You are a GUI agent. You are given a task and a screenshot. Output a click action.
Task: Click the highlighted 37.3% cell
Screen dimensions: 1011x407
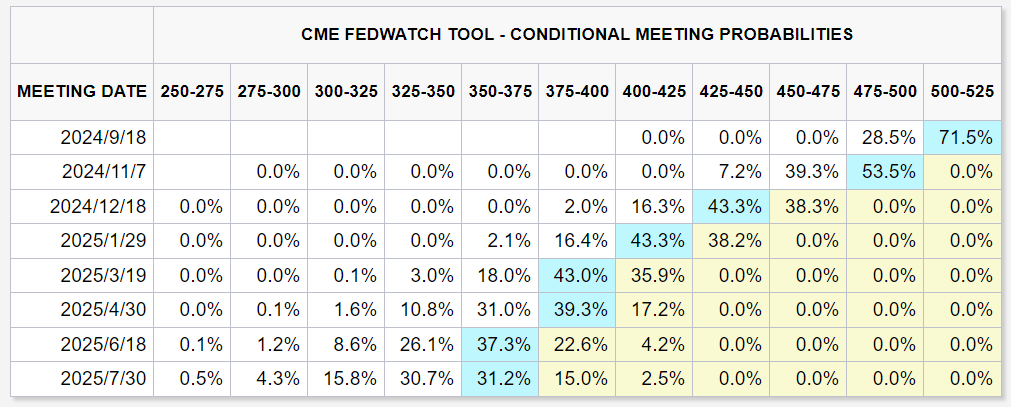pos(500,343)
